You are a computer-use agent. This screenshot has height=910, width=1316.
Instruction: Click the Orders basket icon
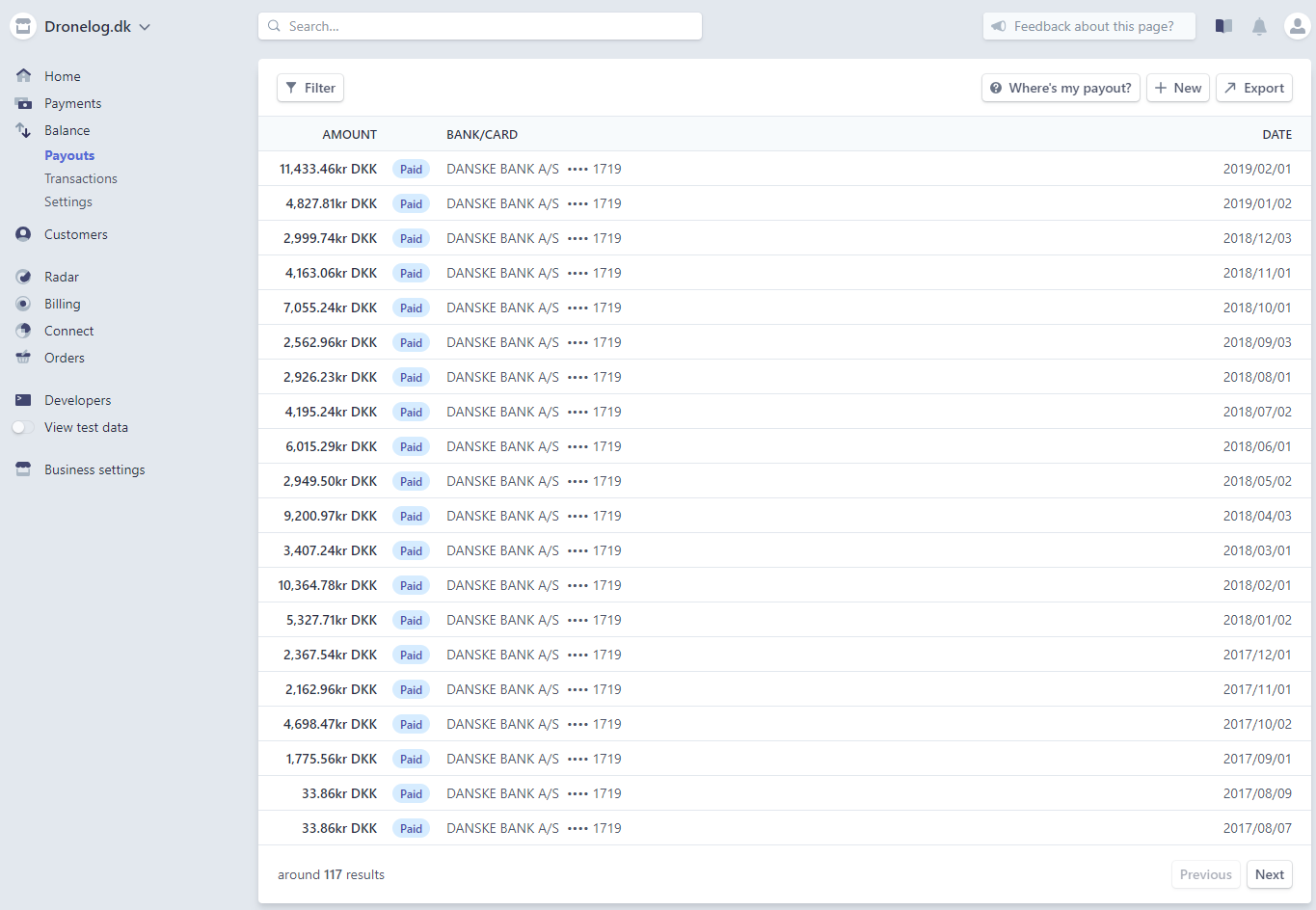point(23,358)
